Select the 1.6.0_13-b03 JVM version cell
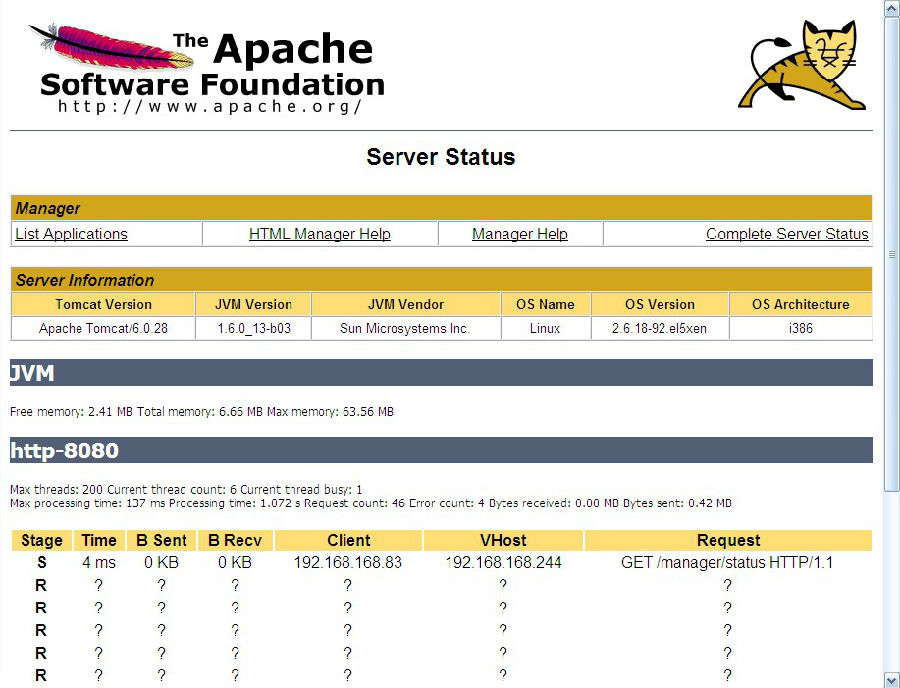Screen dimensions: 900x688 [254, 328]
